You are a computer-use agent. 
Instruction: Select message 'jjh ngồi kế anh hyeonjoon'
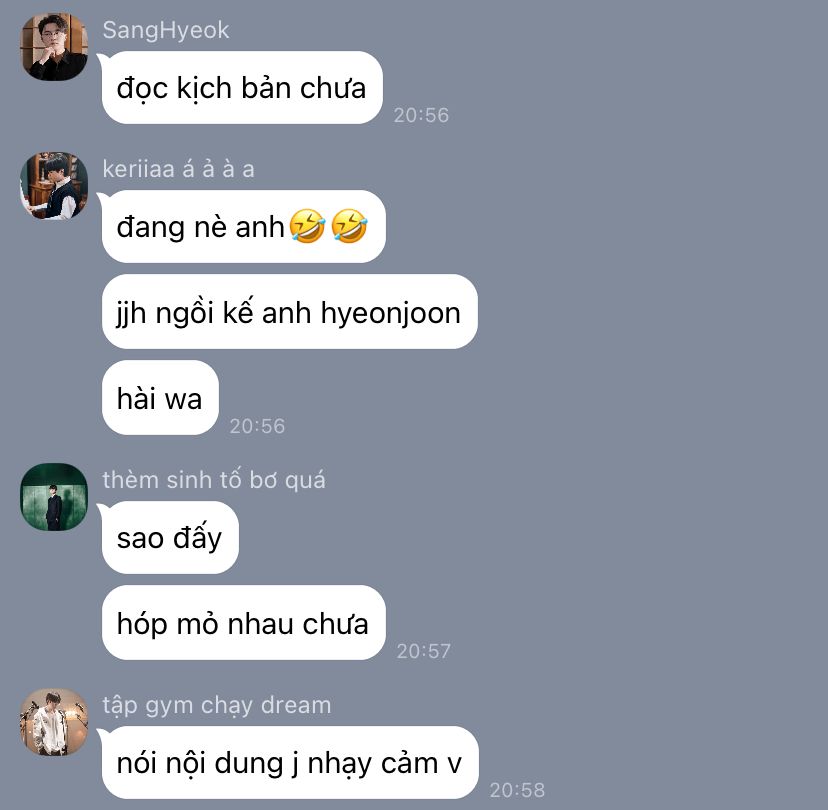click(x=289, y=312)
